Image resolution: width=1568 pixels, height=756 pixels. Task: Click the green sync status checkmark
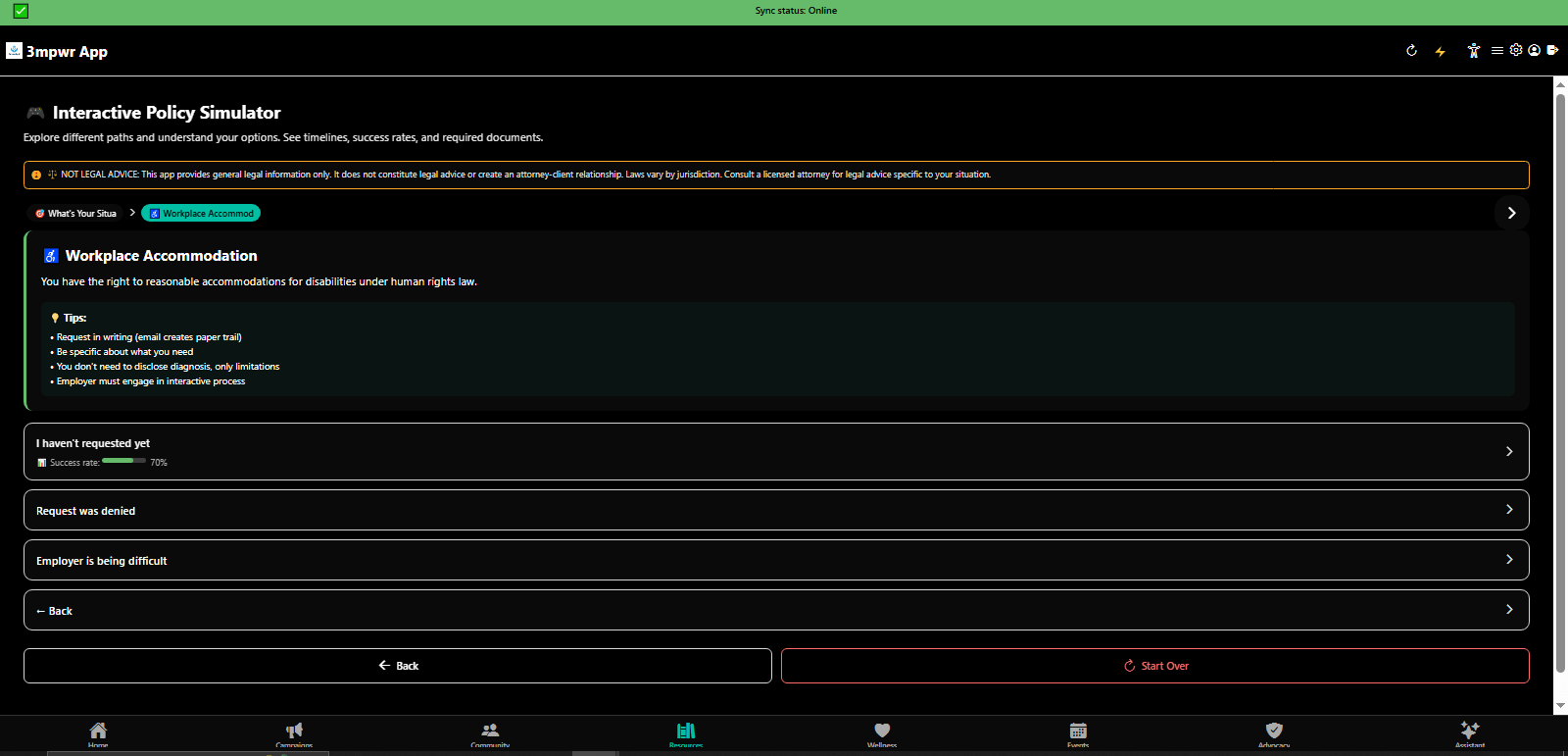click(x=21, y=11)
